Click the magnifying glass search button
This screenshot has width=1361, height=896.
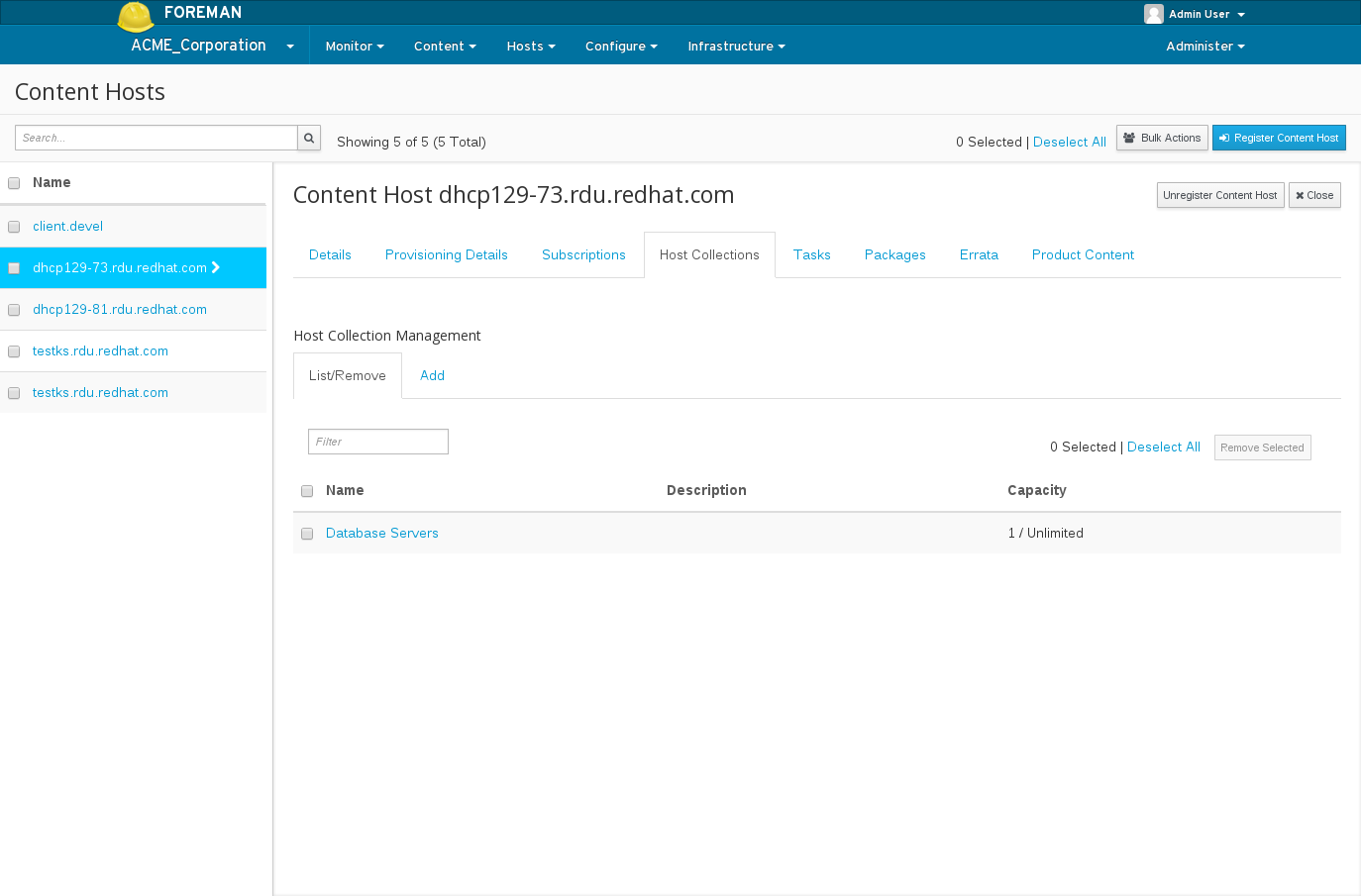(x=309, y=138)
